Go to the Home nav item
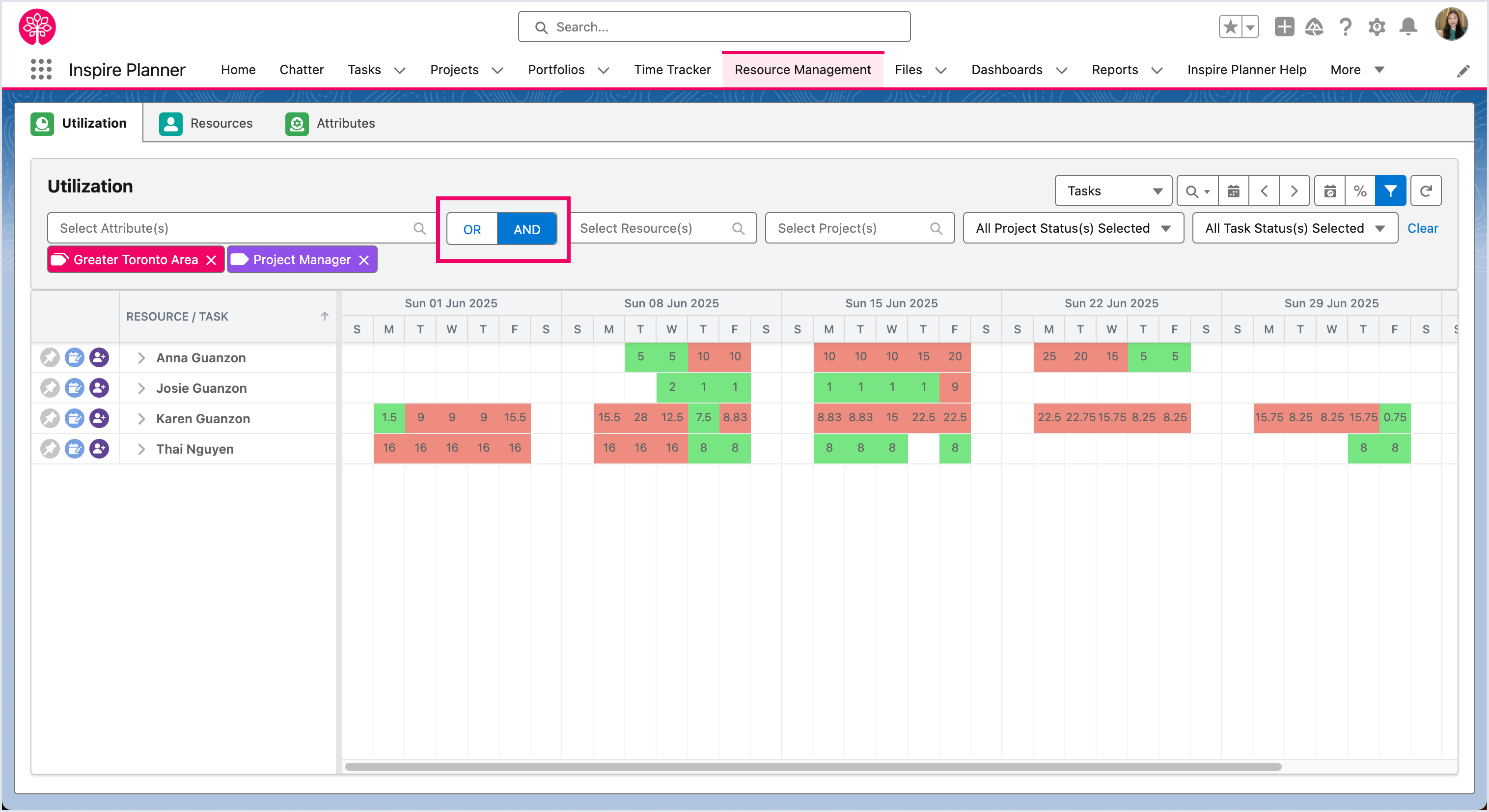The image size is (1489, 812). 238,70
